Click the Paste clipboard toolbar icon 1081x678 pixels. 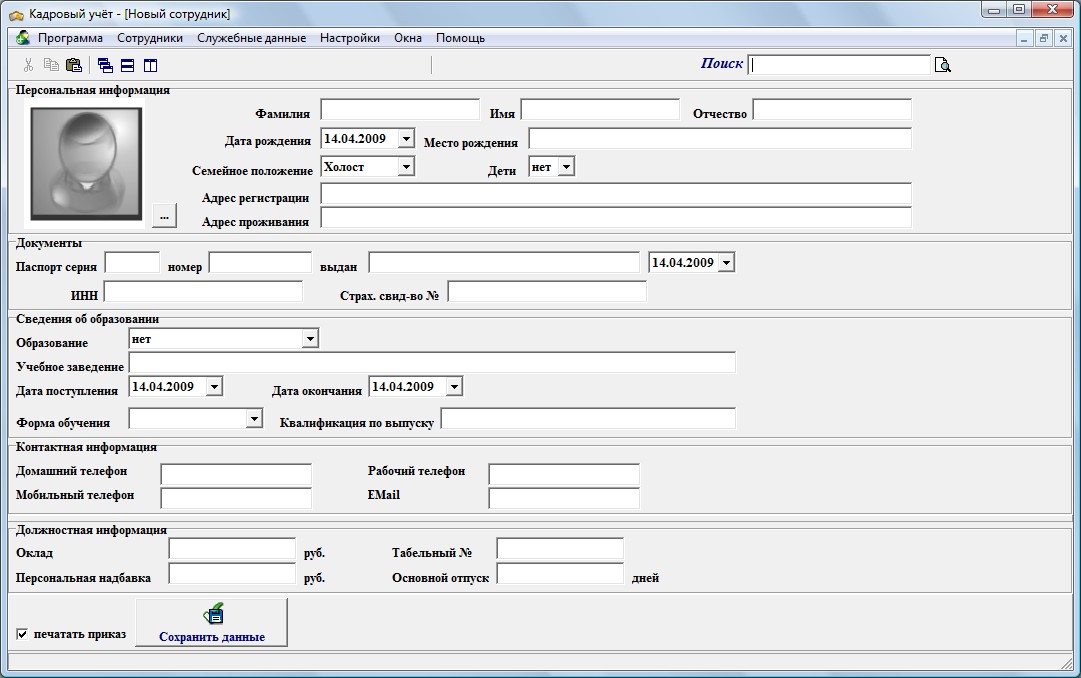click(x=73, y=65)
